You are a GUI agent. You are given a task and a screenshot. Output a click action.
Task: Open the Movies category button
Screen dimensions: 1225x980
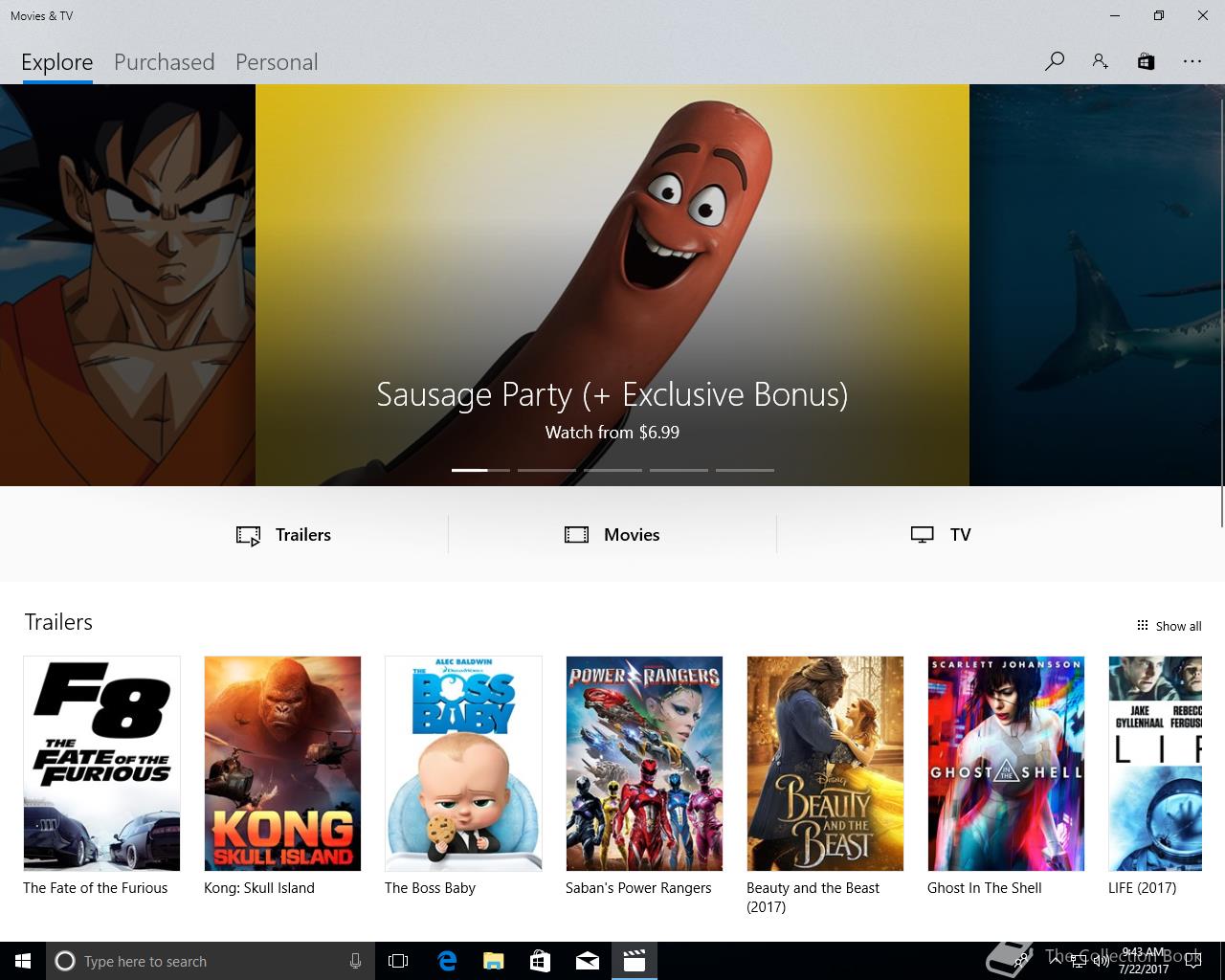coord(612,535)
